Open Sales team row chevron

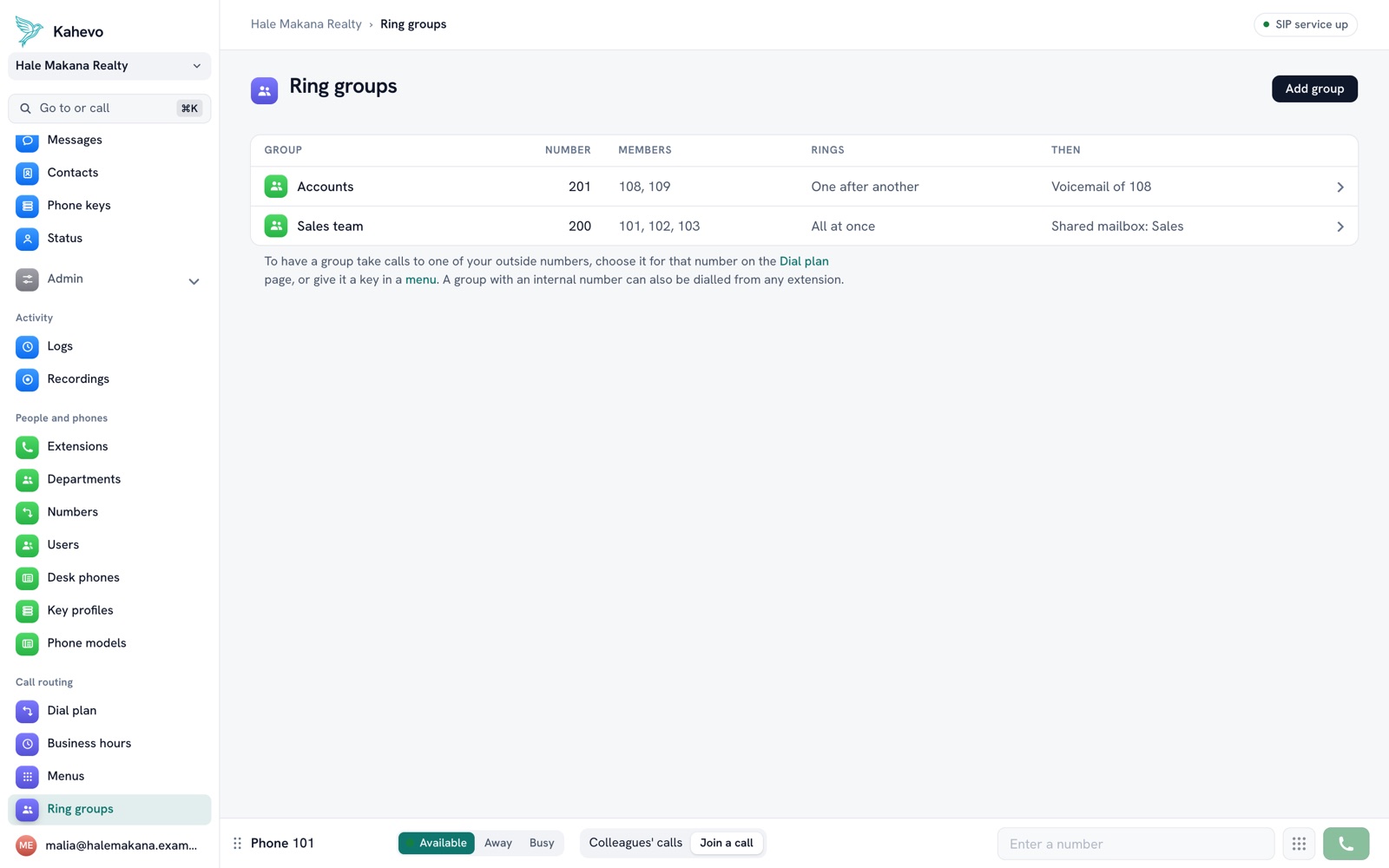click(x=1340, y=227)
